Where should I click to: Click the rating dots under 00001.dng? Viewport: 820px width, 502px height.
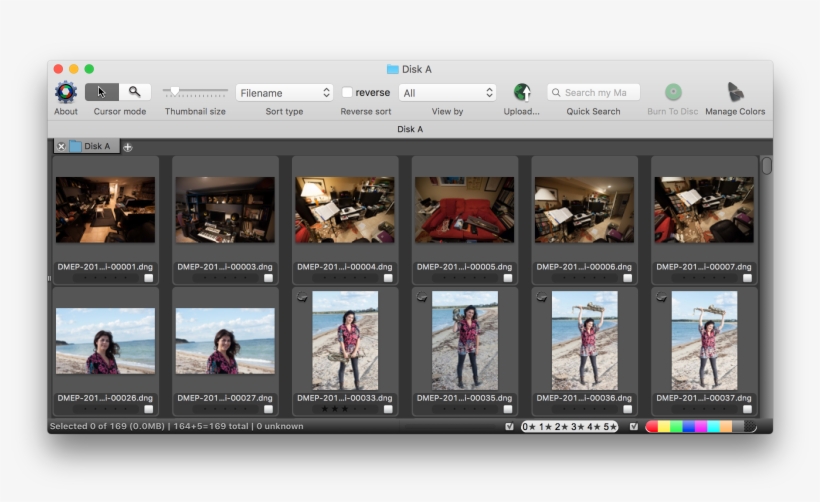(x=105, y=278)
